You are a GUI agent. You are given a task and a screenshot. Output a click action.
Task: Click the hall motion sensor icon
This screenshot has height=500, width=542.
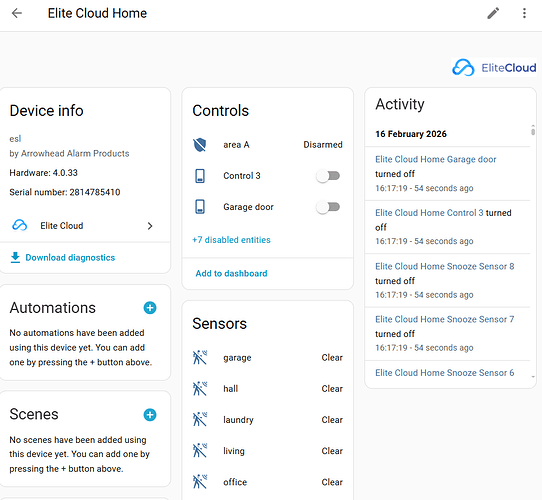[200, 389]
